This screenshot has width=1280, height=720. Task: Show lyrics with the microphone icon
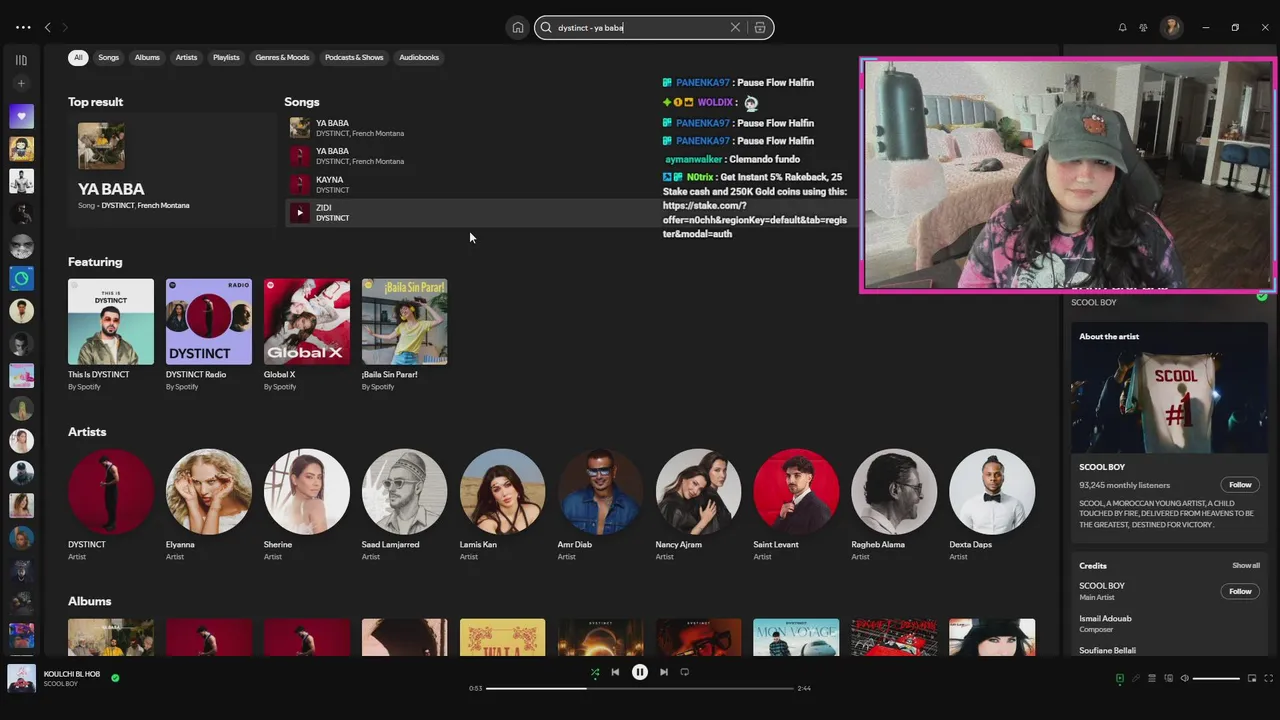[1135, 678]
